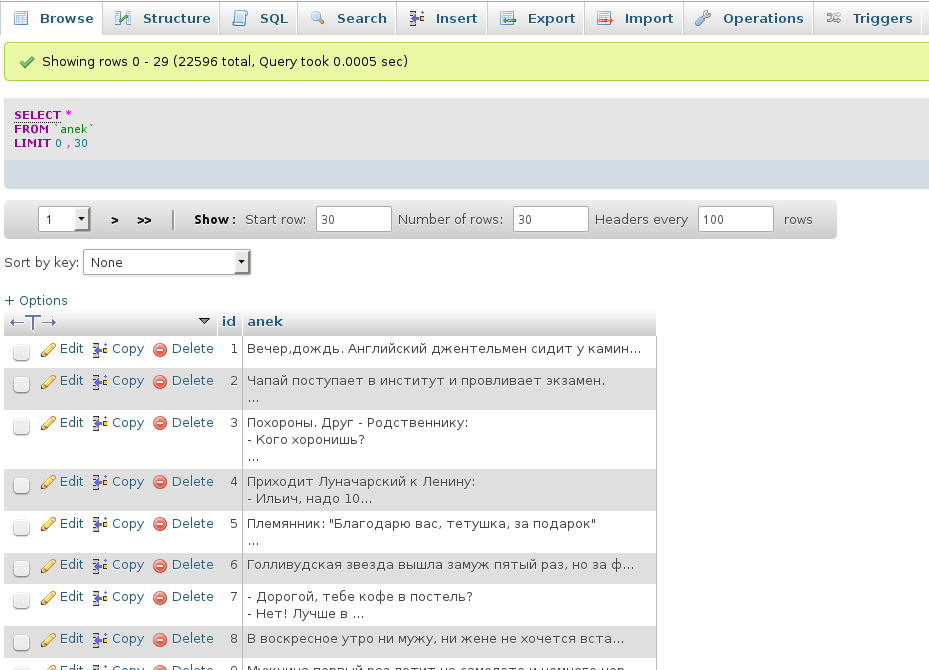
Task: Check the checkbox for row 3
Action: click(21, 426)
